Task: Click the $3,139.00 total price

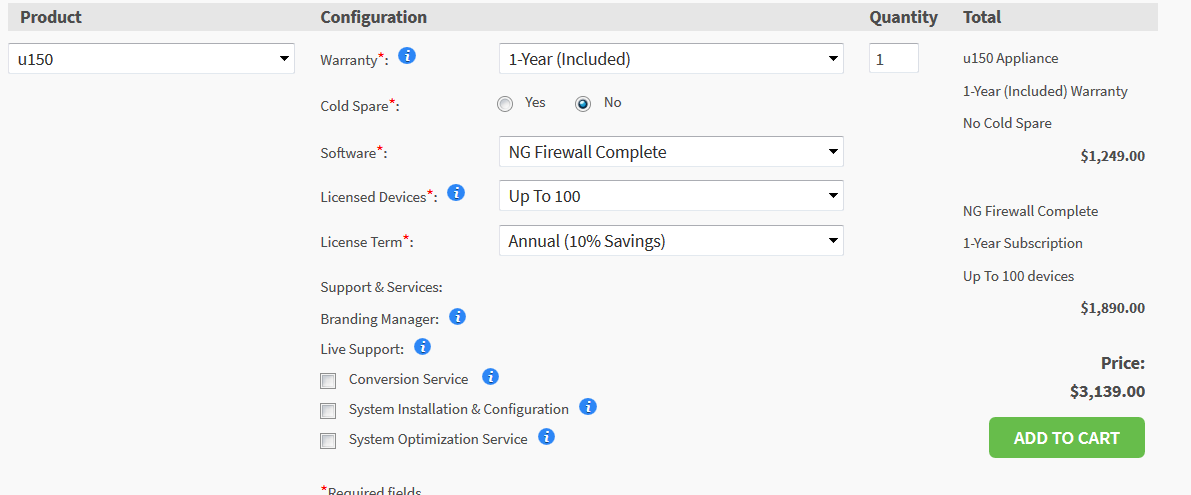Action: (x=1107, y=392)
